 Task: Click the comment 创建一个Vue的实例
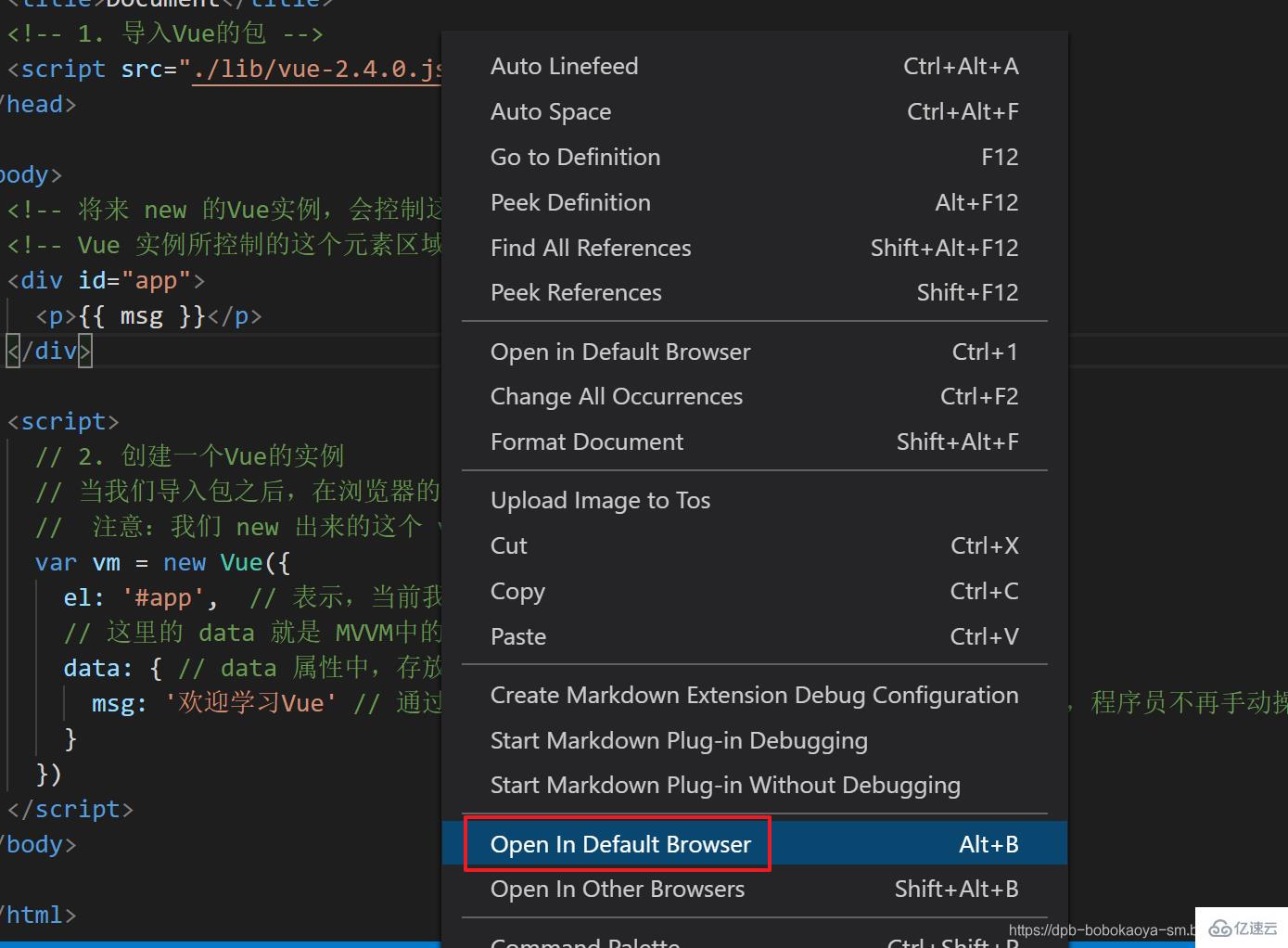(x=190, y=456)
